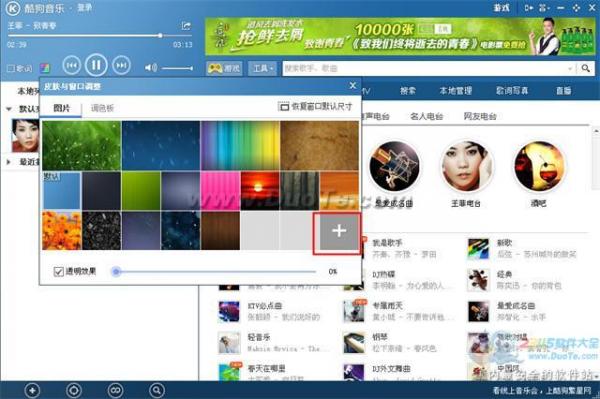This screenshot has height=399, width=600.
Task: Open the skin color icon beside lyrics
Action: pos(45,68)
